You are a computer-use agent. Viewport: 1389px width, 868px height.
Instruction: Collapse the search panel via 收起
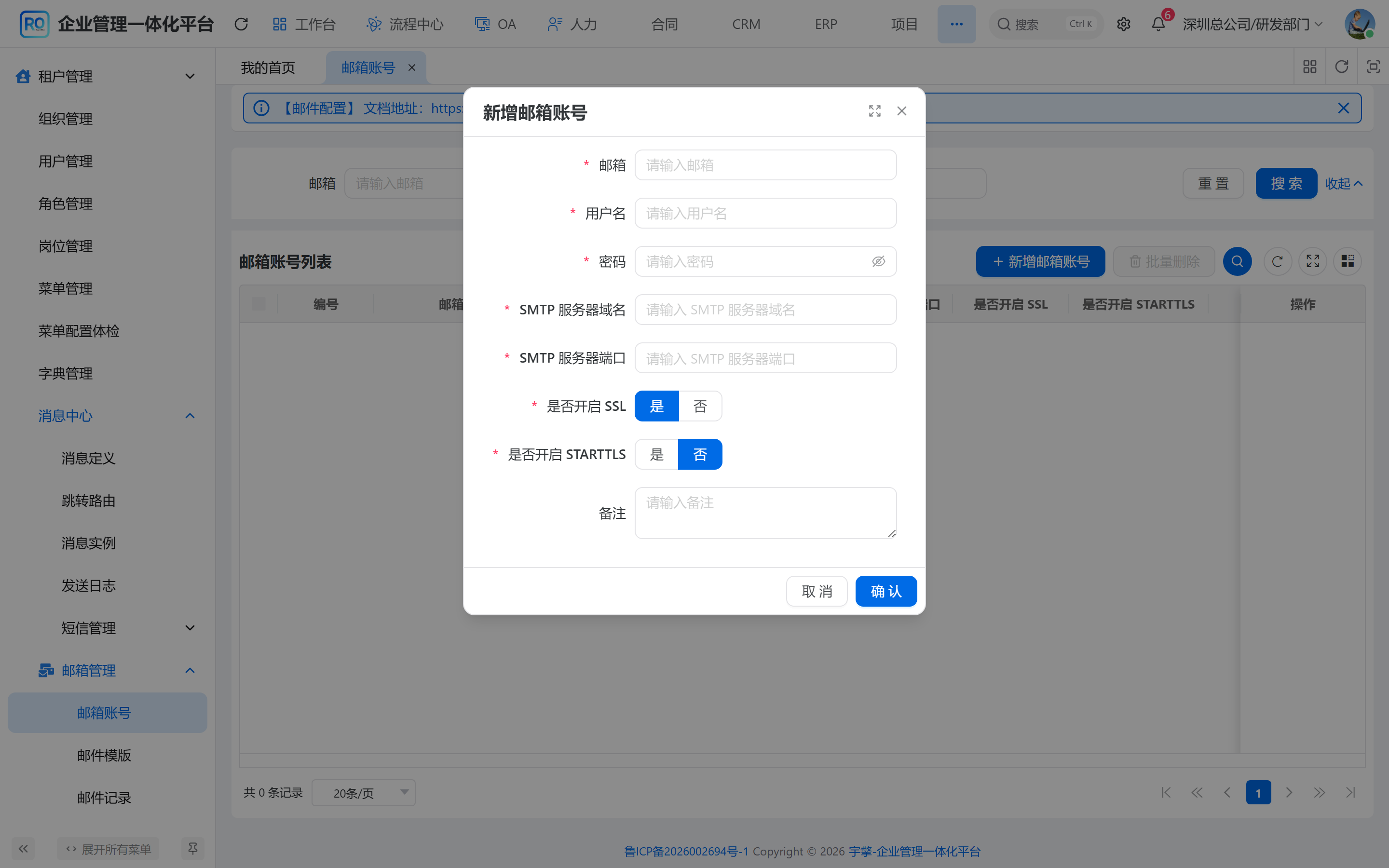[1343, 184]
